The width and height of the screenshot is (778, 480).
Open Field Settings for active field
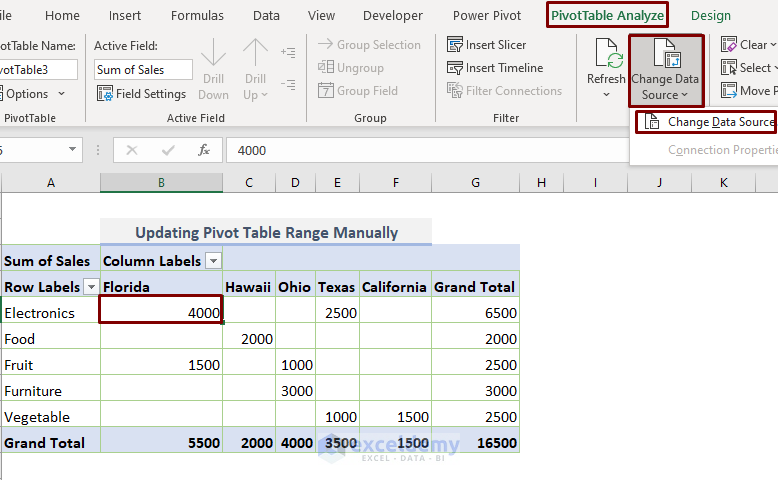click(141, 93)
